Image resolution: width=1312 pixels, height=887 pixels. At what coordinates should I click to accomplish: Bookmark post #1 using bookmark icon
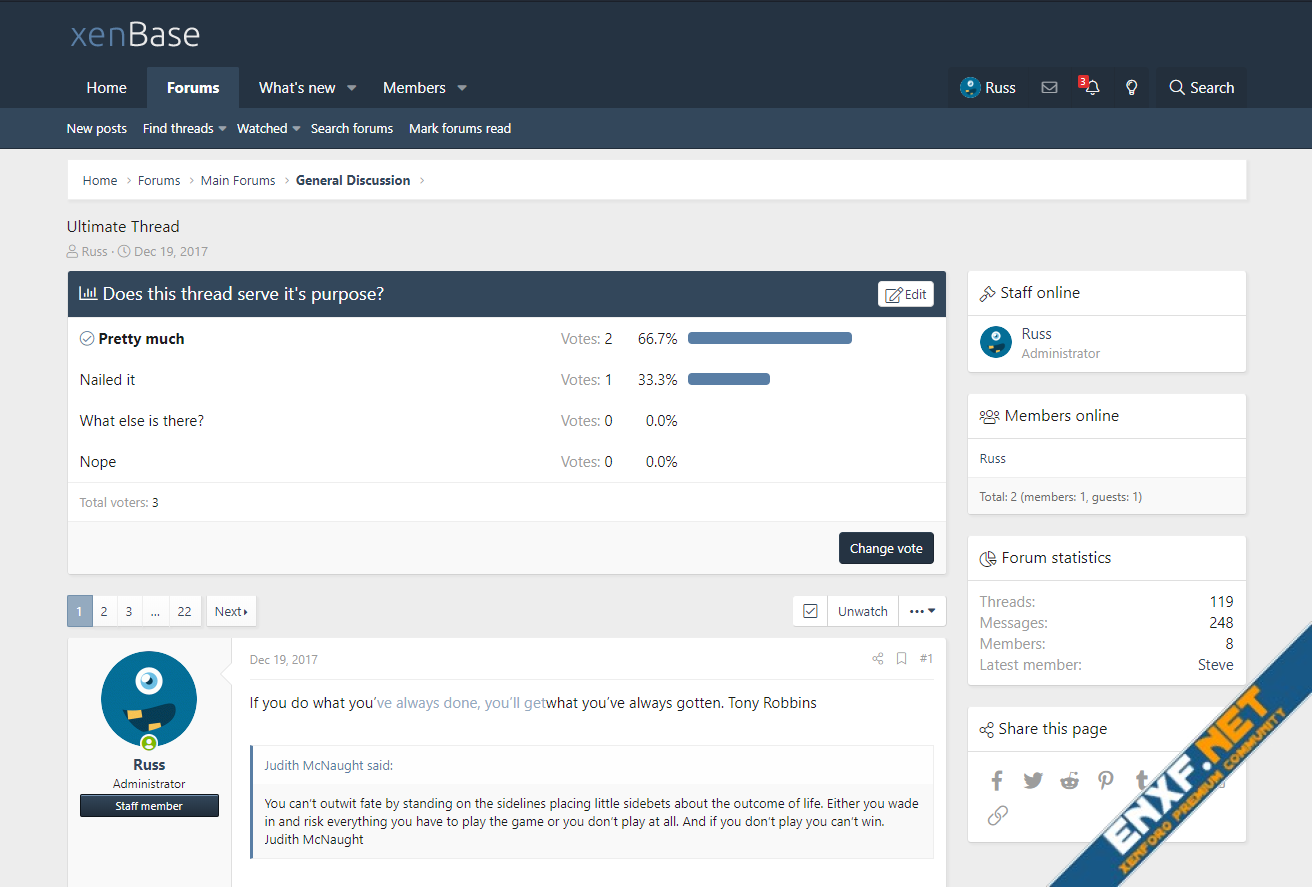(x=901, y=659)
